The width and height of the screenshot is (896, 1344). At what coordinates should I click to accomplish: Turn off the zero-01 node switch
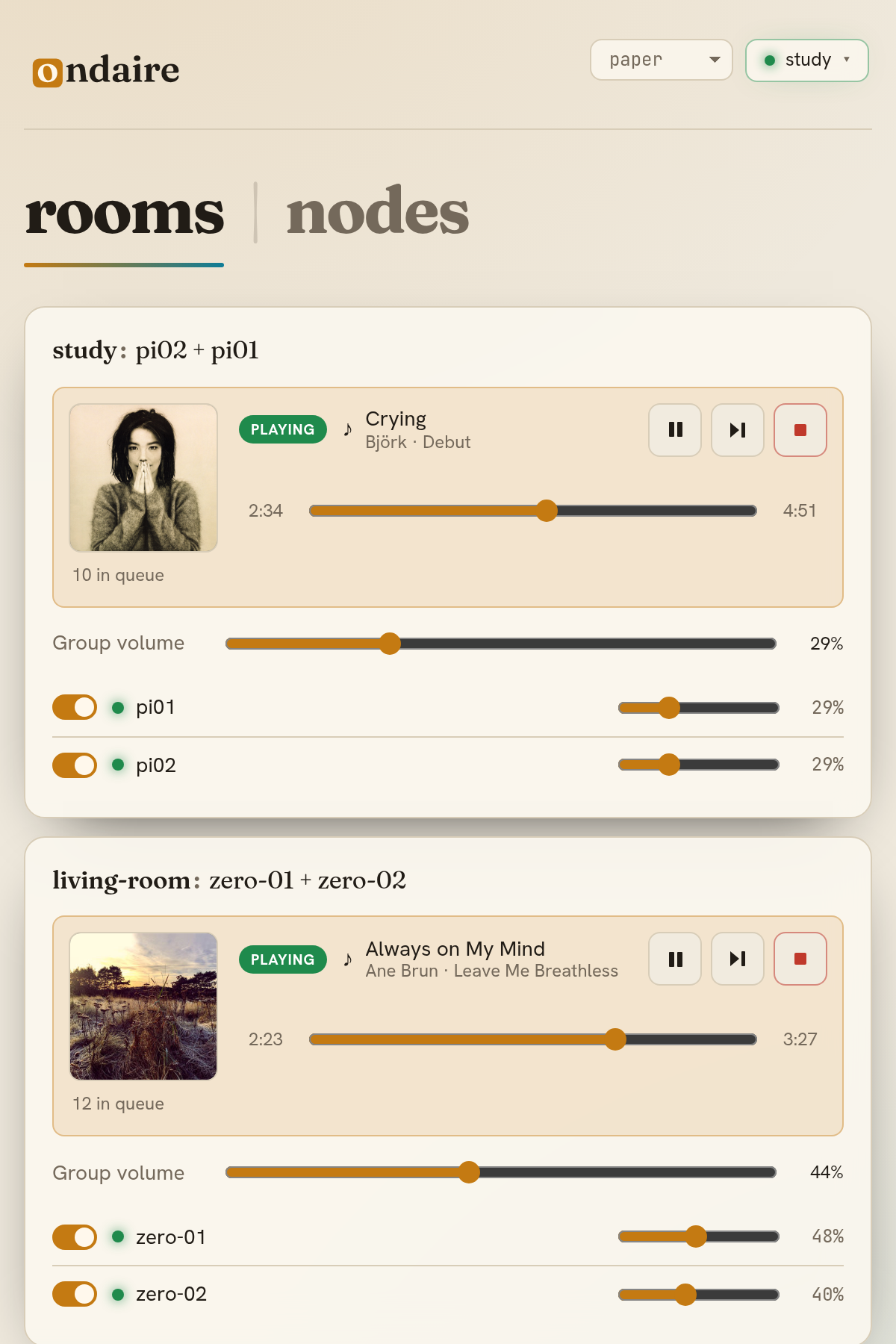coord(75,1237)
